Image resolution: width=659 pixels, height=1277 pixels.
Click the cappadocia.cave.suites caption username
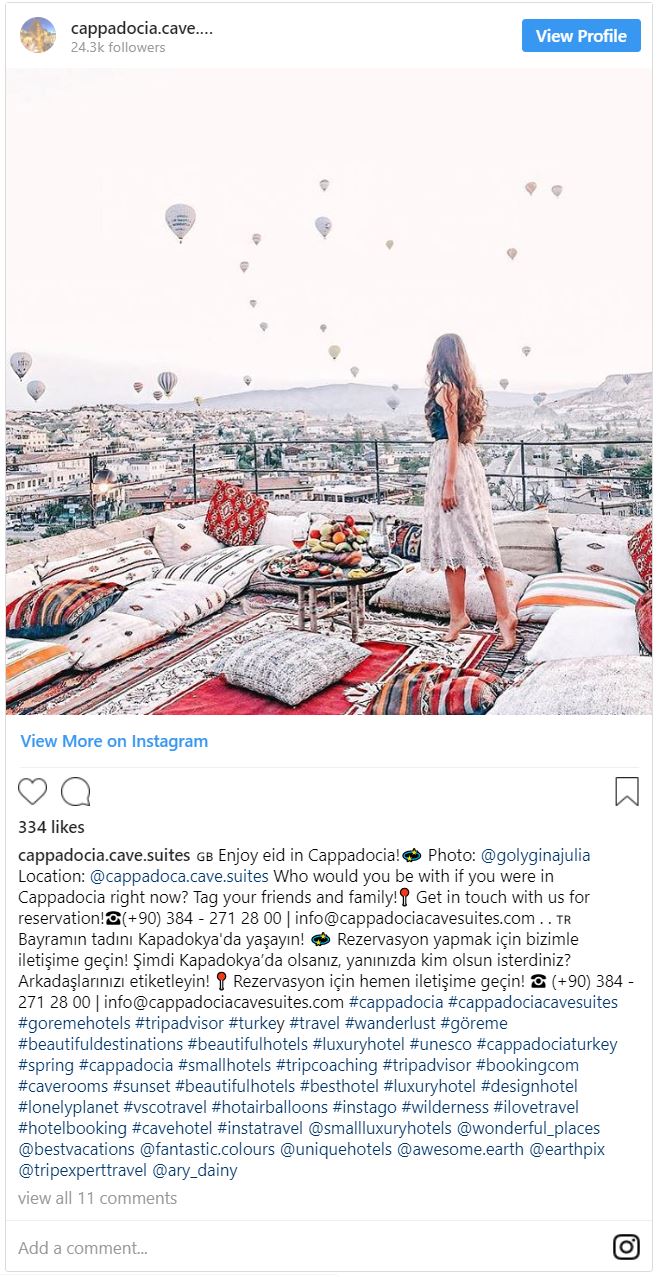(x=104, y=855)
